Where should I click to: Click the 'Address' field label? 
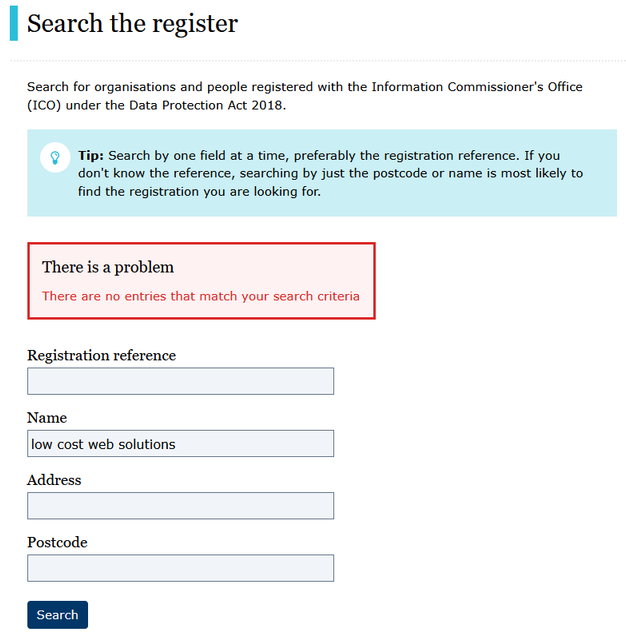coord(54,480)
